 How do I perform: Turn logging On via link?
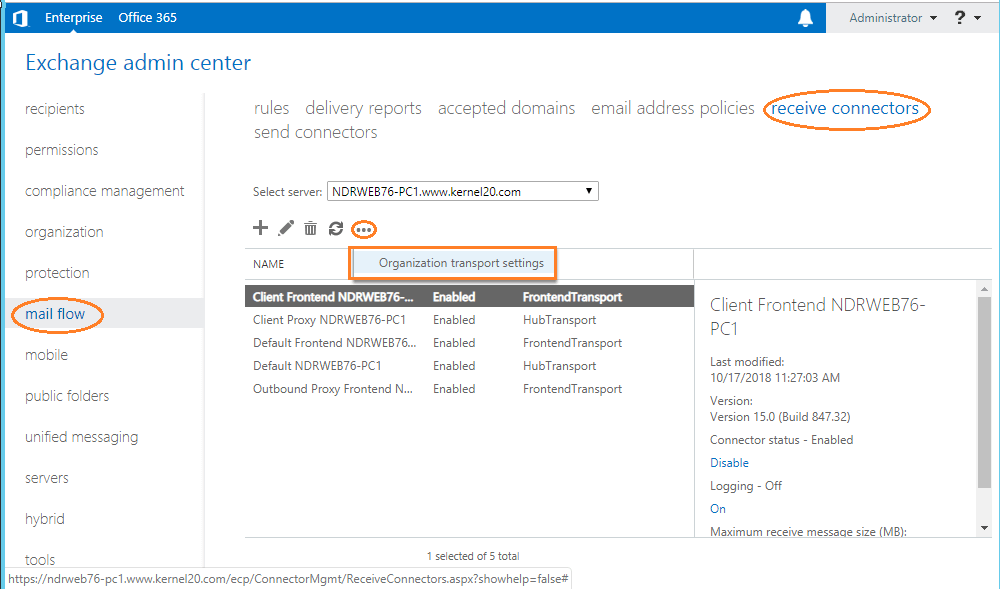click(x=717, y=509)
